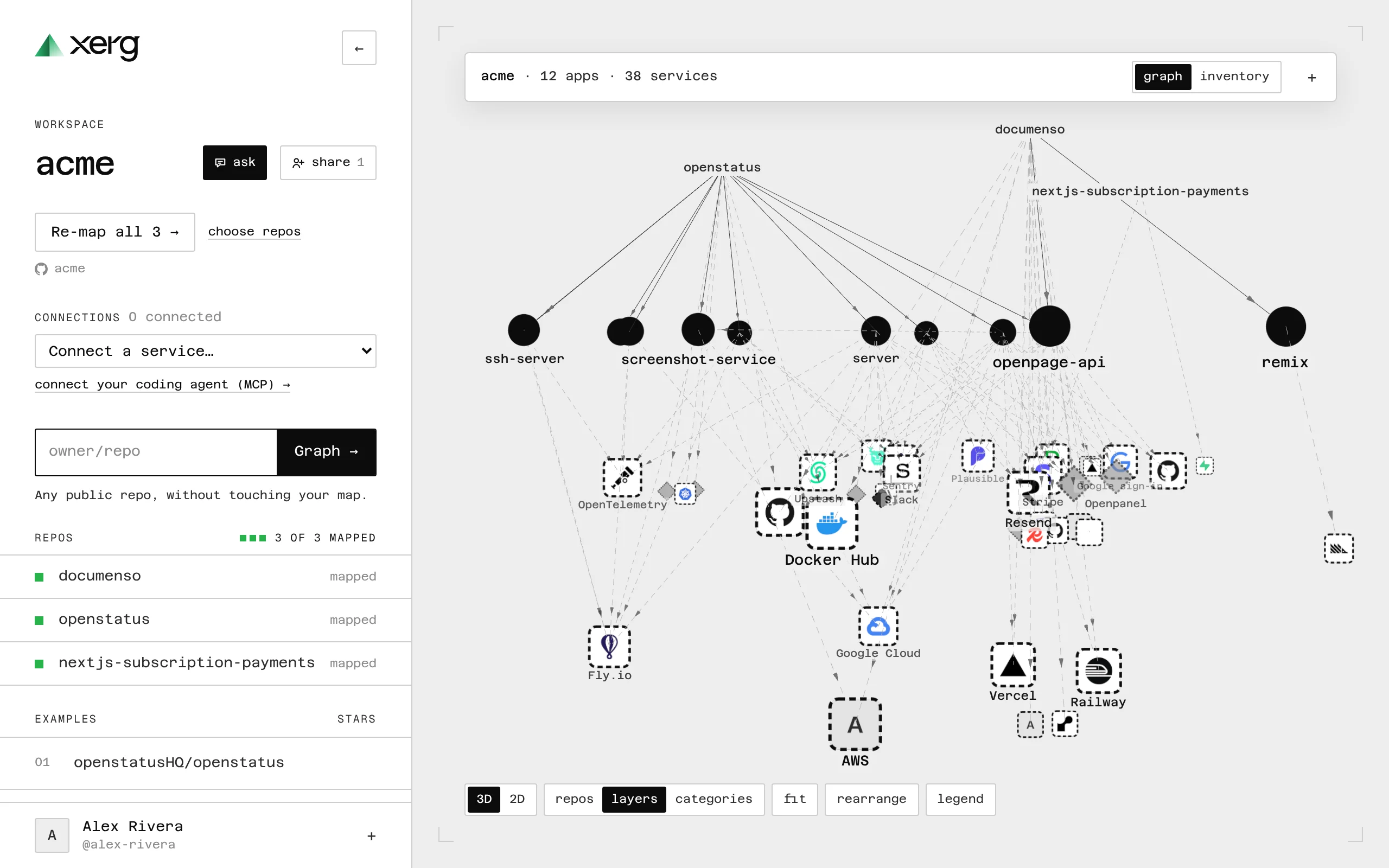Switch to 3D view
The height and width of the screenshot is (868, 1389).
484,799
